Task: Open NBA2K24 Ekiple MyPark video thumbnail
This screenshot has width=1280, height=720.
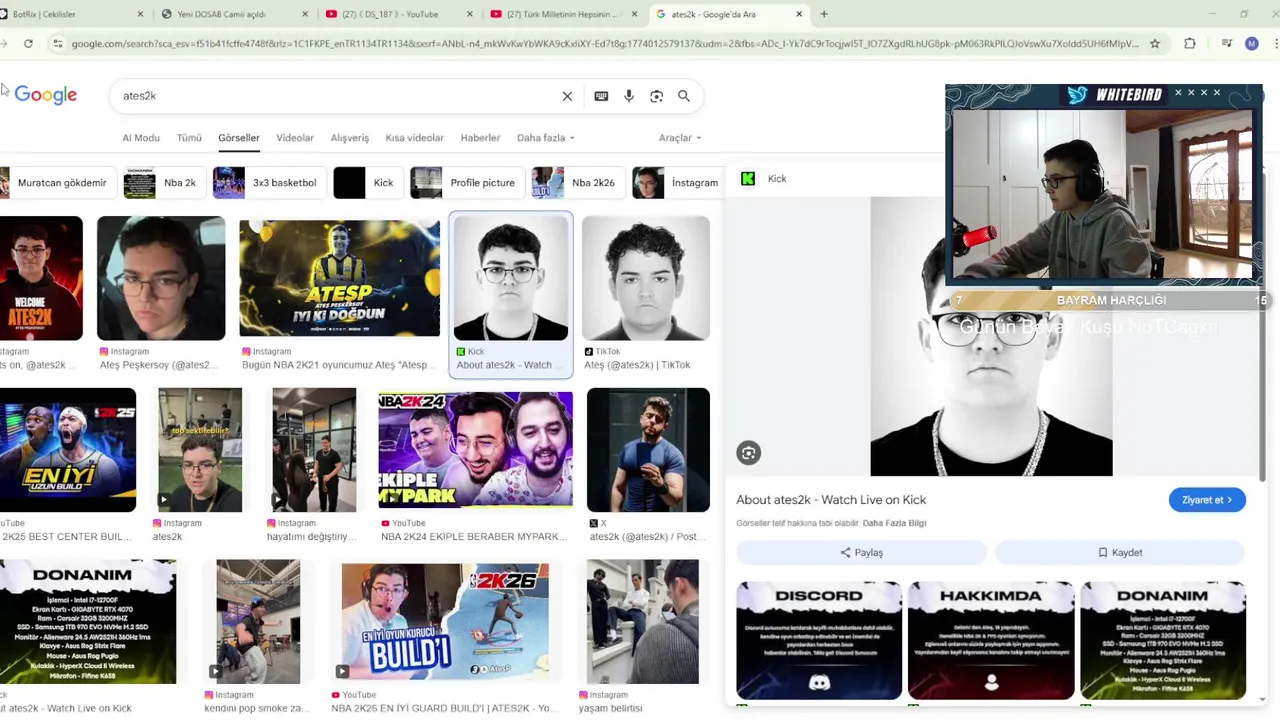Action: (x=475, y=450)
